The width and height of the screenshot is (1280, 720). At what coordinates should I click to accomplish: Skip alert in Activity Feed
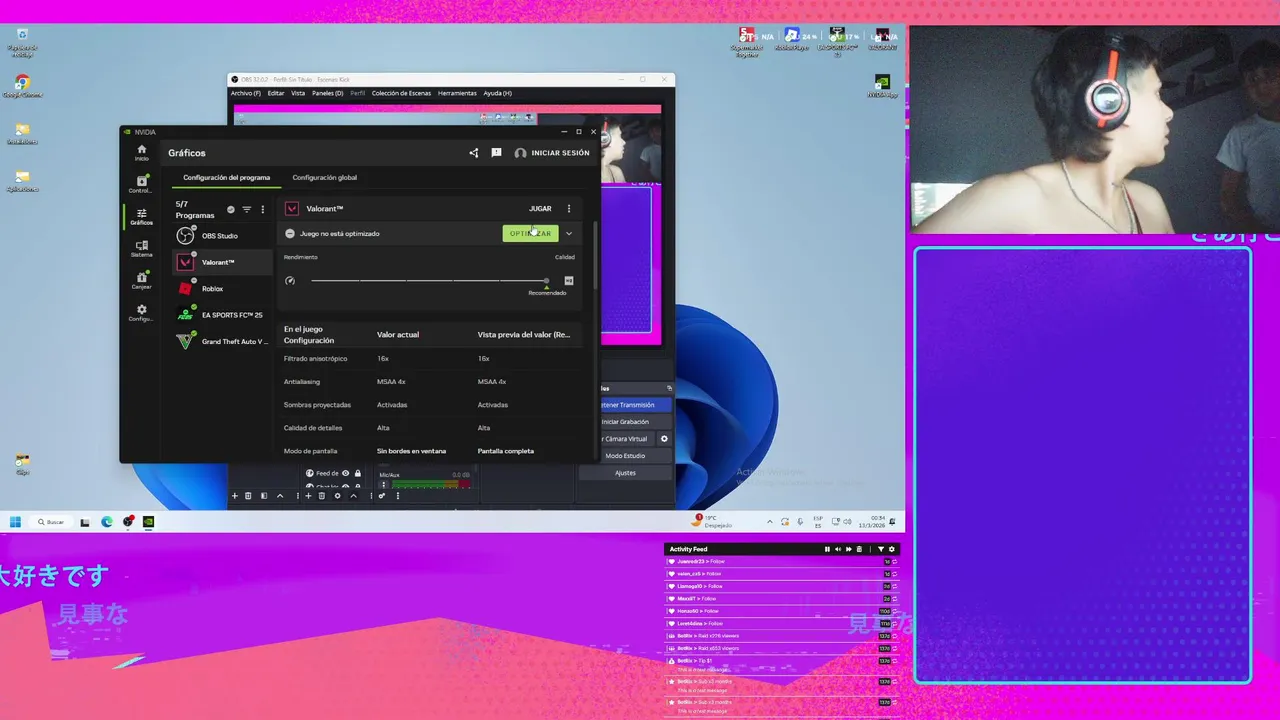pyautogui.click(x=849, y=549)
